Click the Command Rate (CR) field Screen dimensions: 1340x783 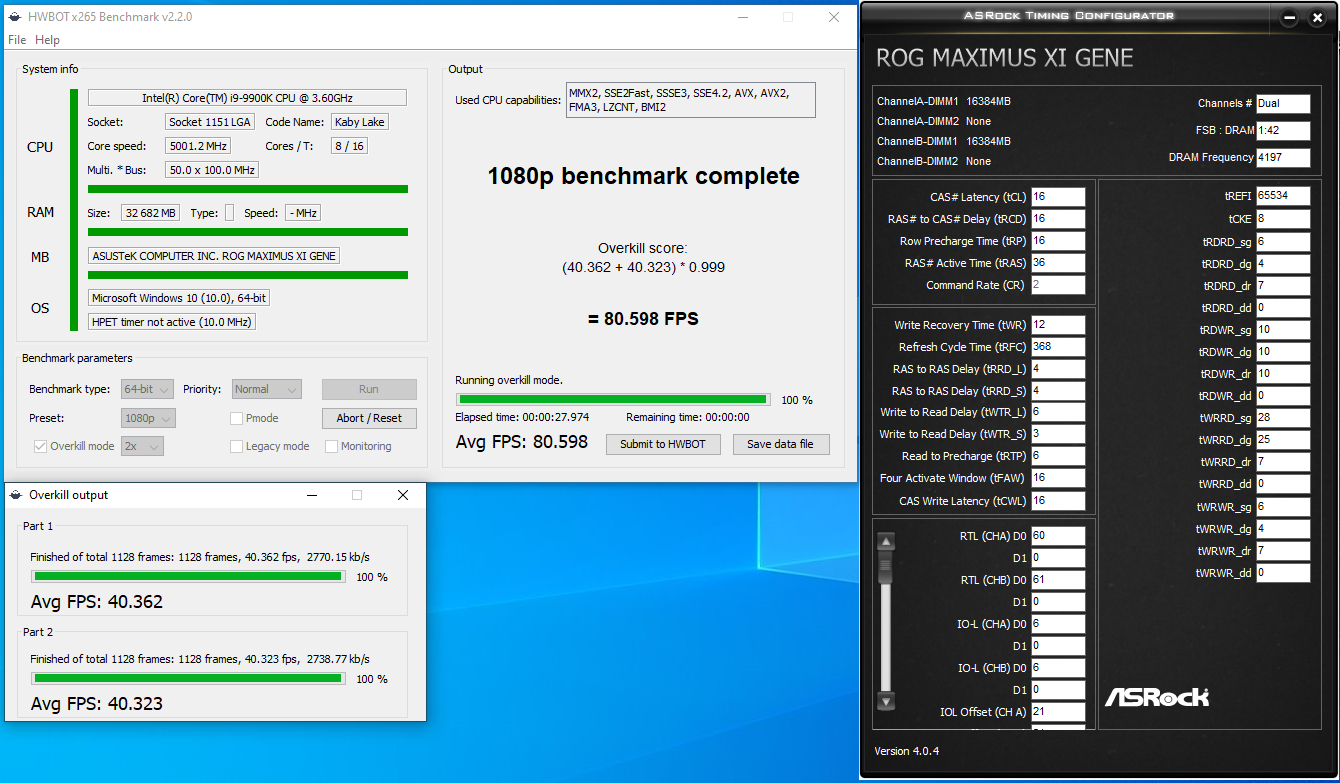tap(1058, 285)
